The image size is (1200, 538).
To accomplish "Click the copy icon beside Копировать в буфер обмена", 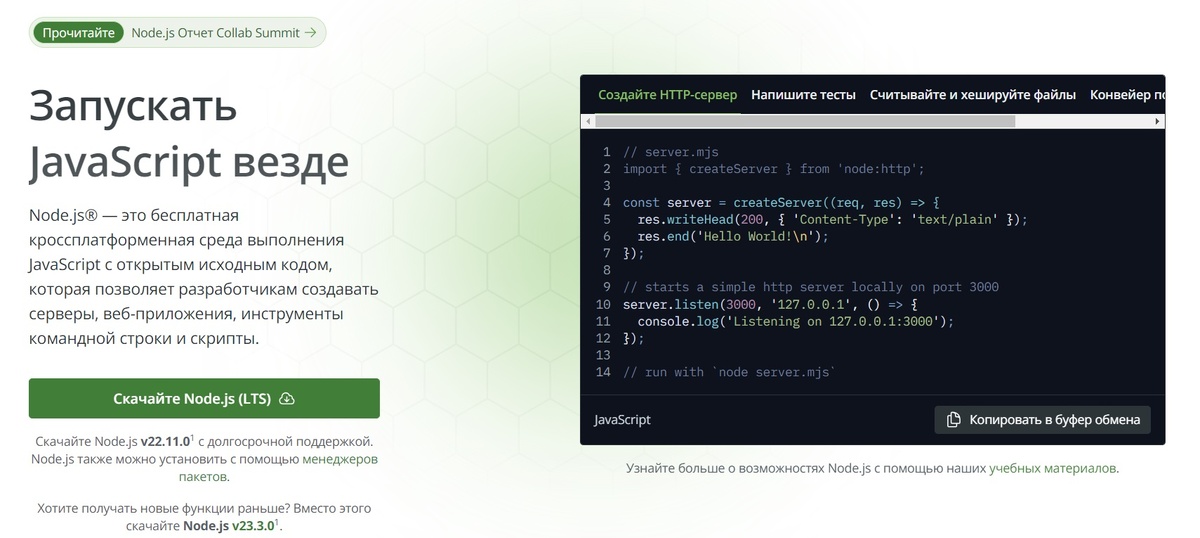I will [954, 419].
